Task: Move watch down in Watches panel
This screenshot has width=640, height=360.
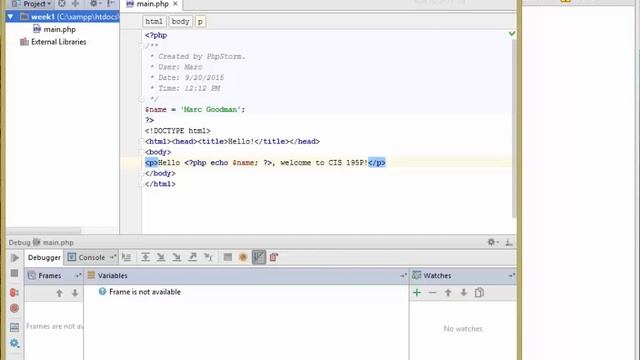Action: pyautogui.click(x=464, y=293)
